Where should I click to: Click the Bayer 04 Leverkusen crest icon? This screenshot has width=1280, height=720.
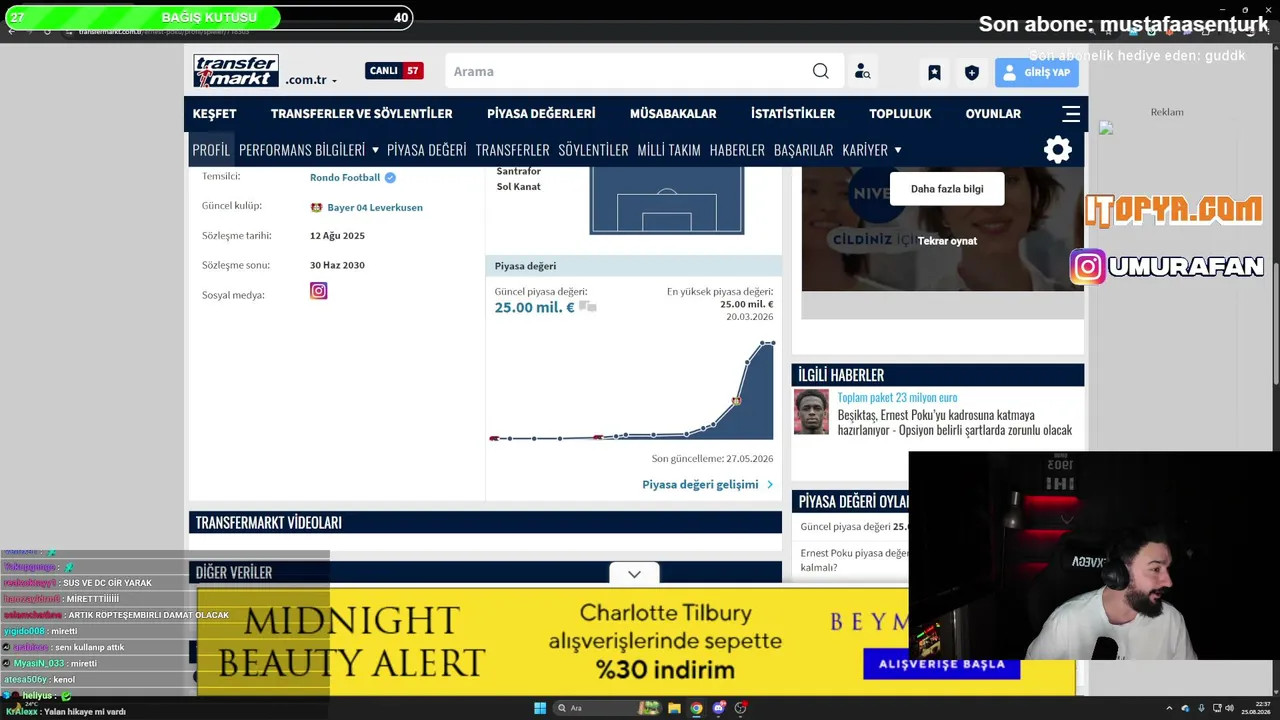click(316, 208)
